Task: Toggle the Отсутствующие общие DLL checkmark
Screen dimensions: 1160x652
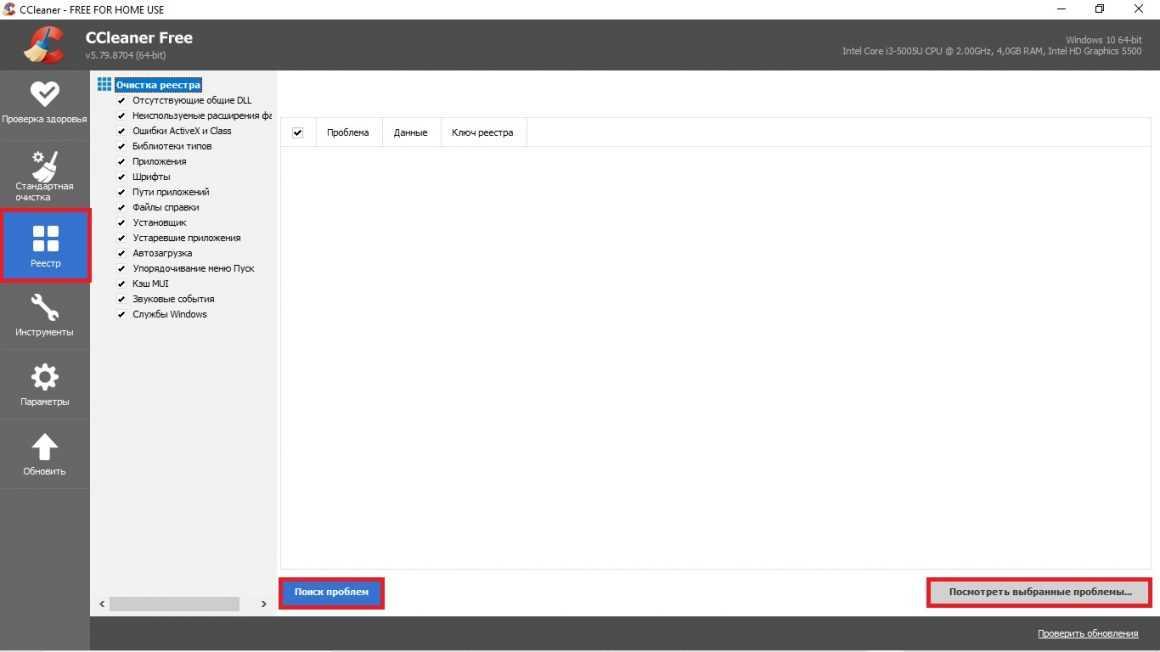Action: 121,100
